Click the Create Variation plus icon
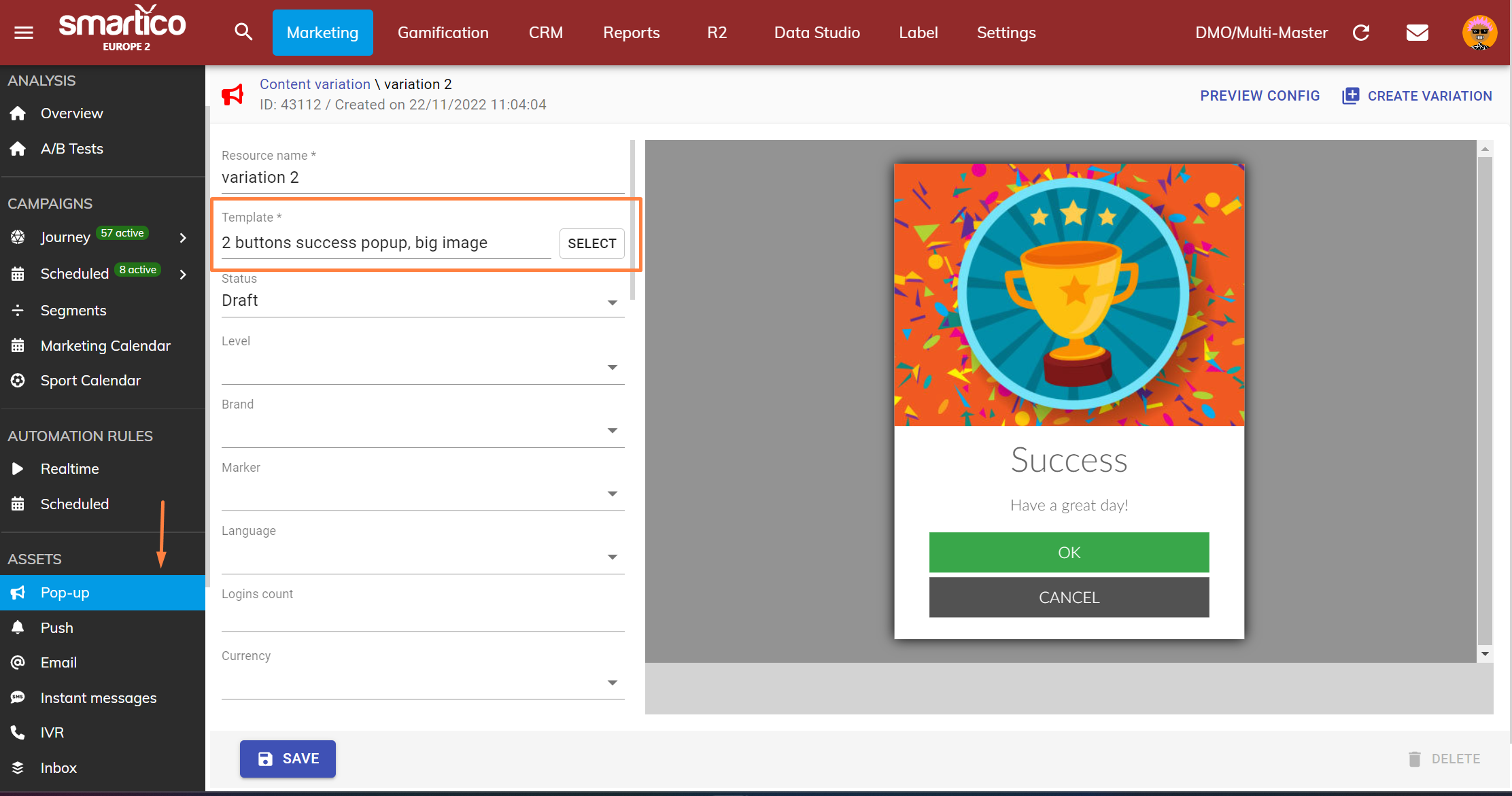 (x=1350, y=96)
